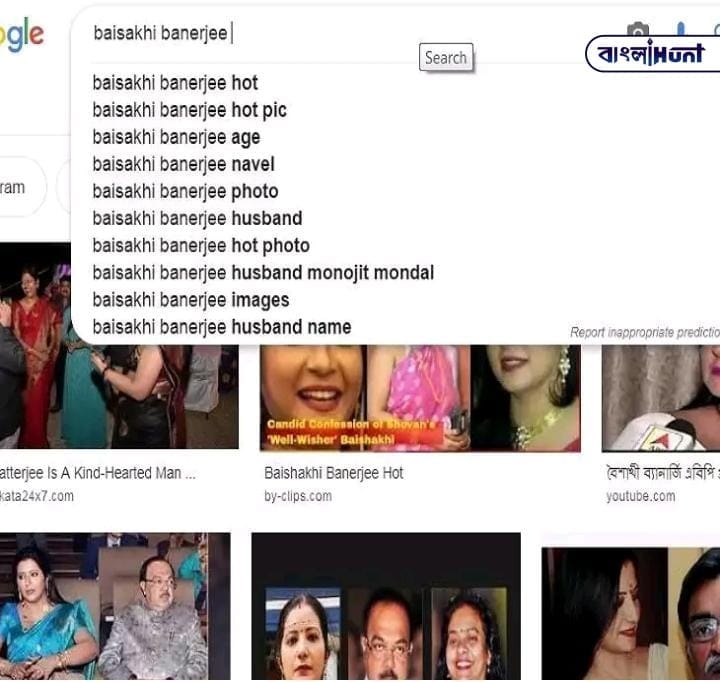The image size is (720, 682).
Task: Choose the 'baisakhi banerjee photo' suggestion
Action: [x=185, y=192]
